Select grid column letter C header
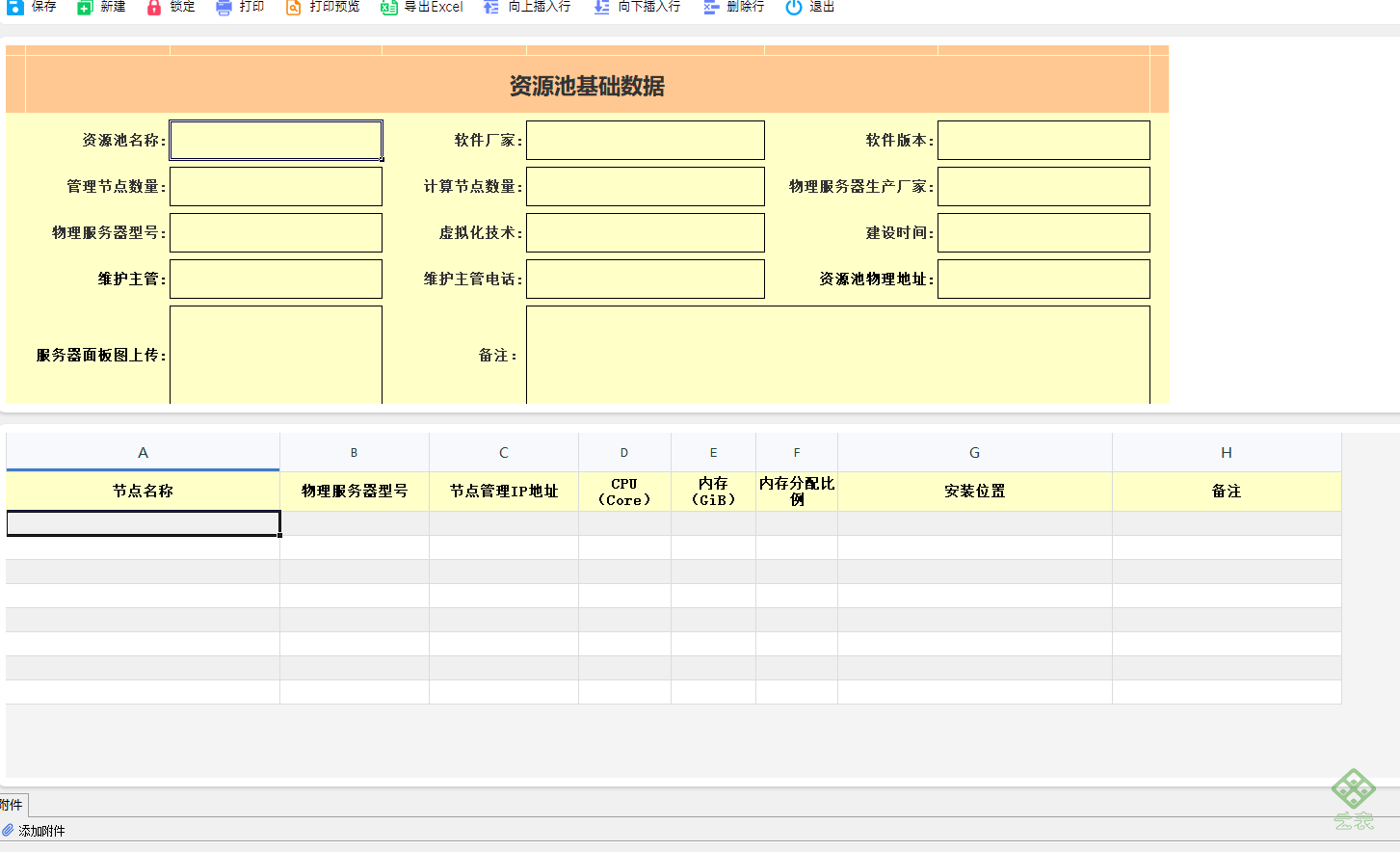The image size is (1400, 852). (x=504, y=452)
